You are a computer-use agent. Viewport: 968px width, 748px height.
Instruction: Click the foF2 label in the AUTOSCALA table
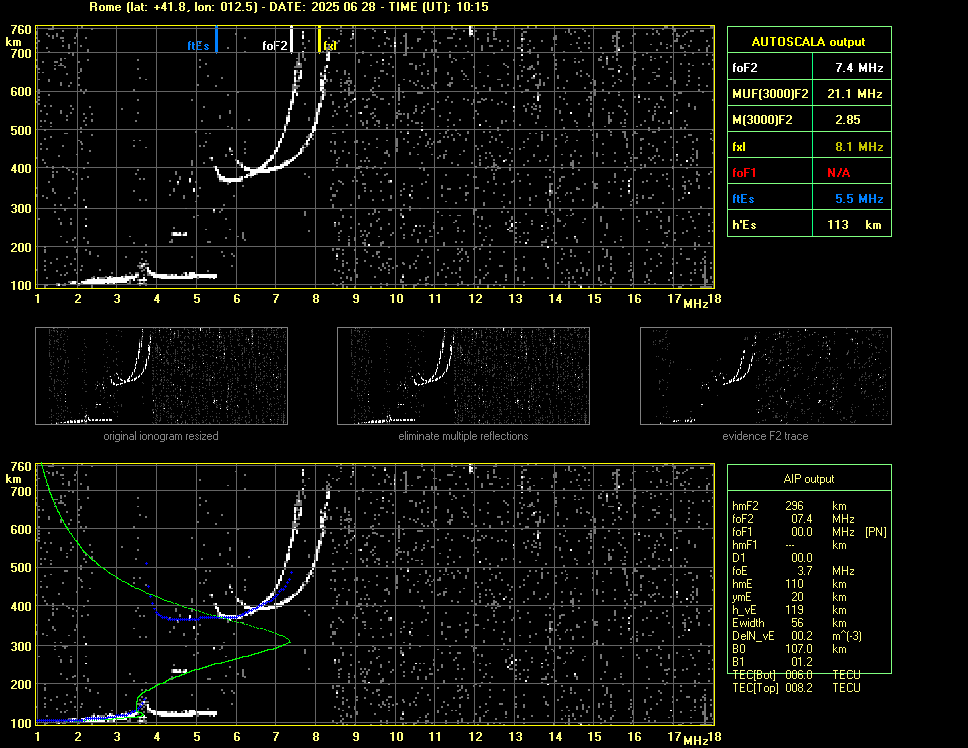[x=745, y=68]
